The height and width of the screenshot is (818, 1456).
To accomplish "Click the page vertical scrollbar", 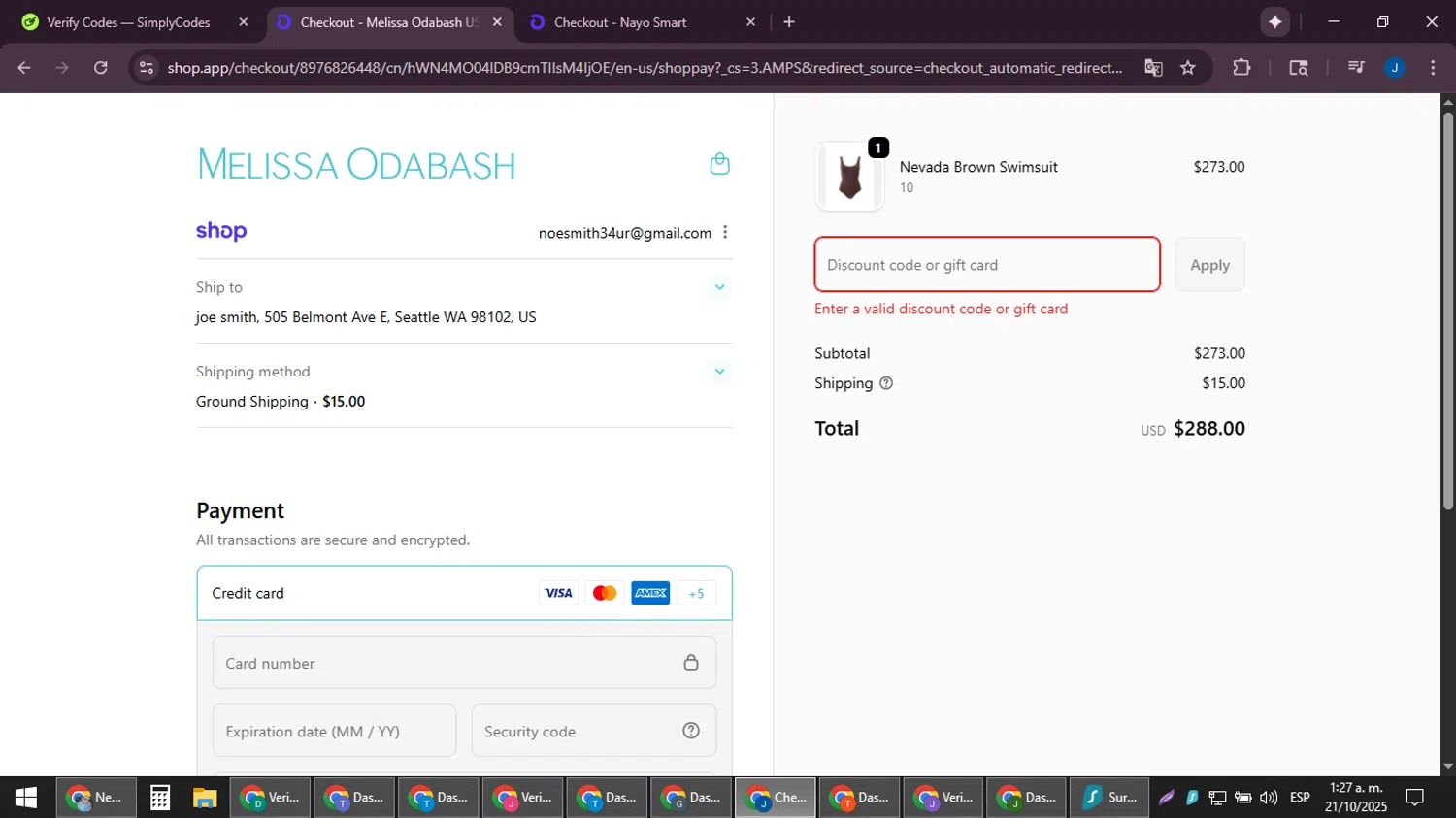I will point(1448,311).
